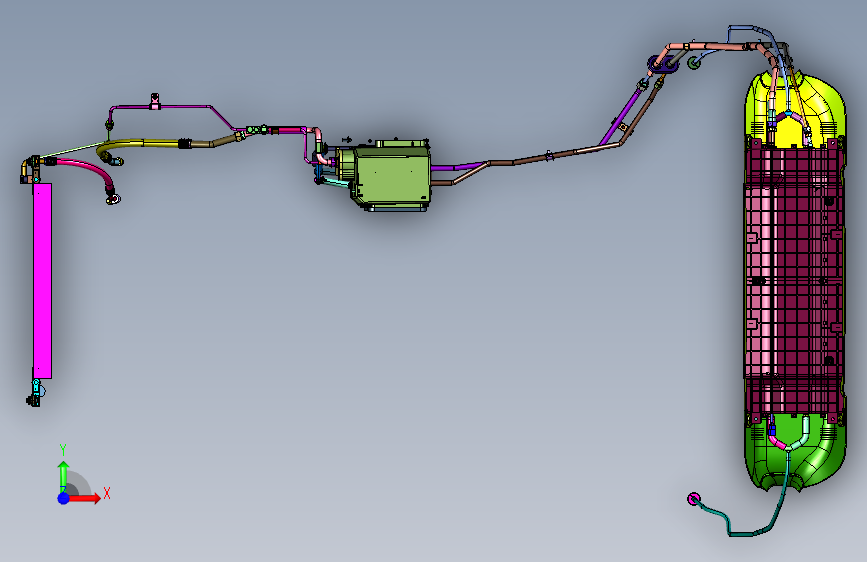The image size is (867, 562).
Task: Select the olive yellow curved hose on the left
Action: point(141,145)
